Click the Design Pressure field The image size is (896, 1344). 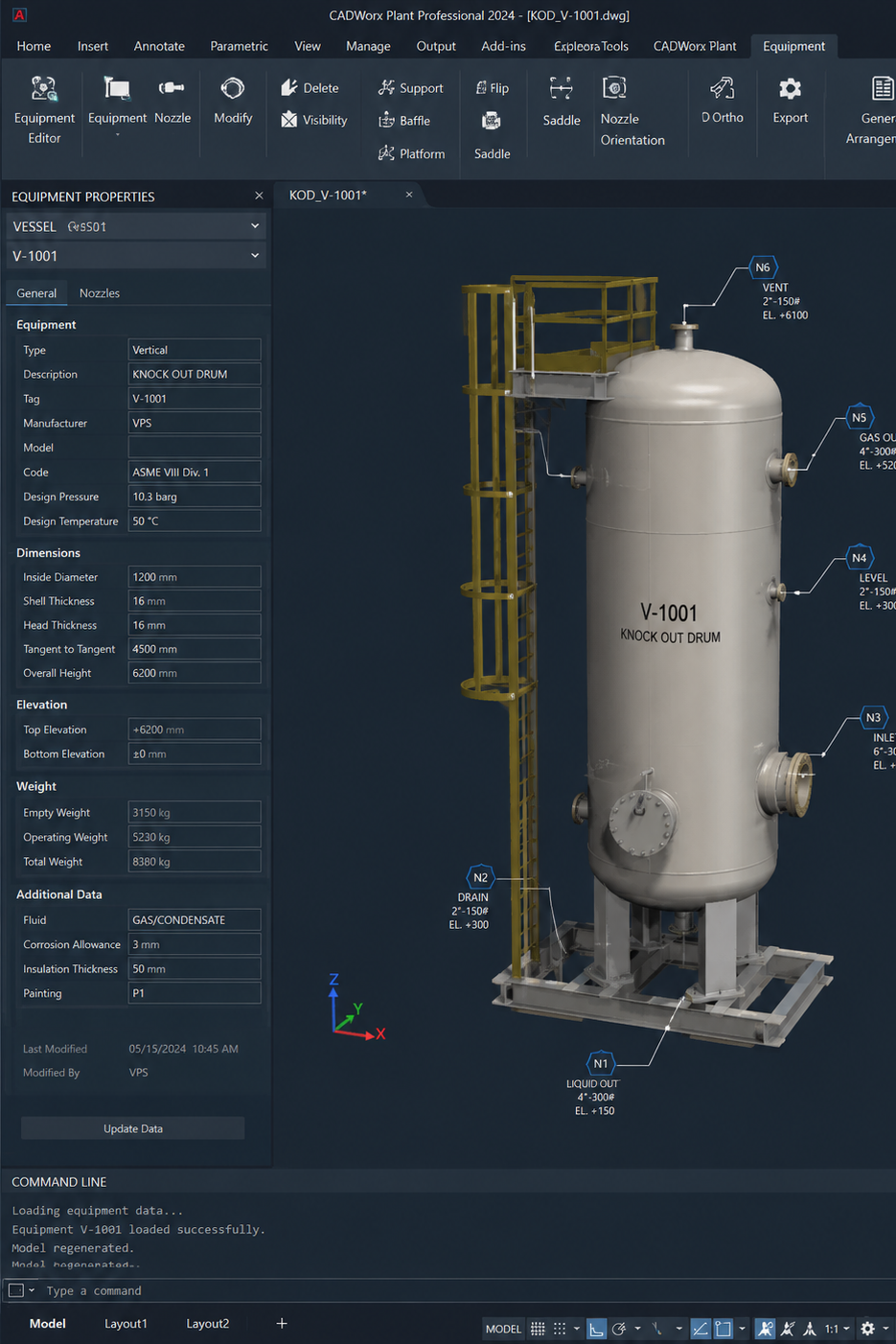(195, 497)
